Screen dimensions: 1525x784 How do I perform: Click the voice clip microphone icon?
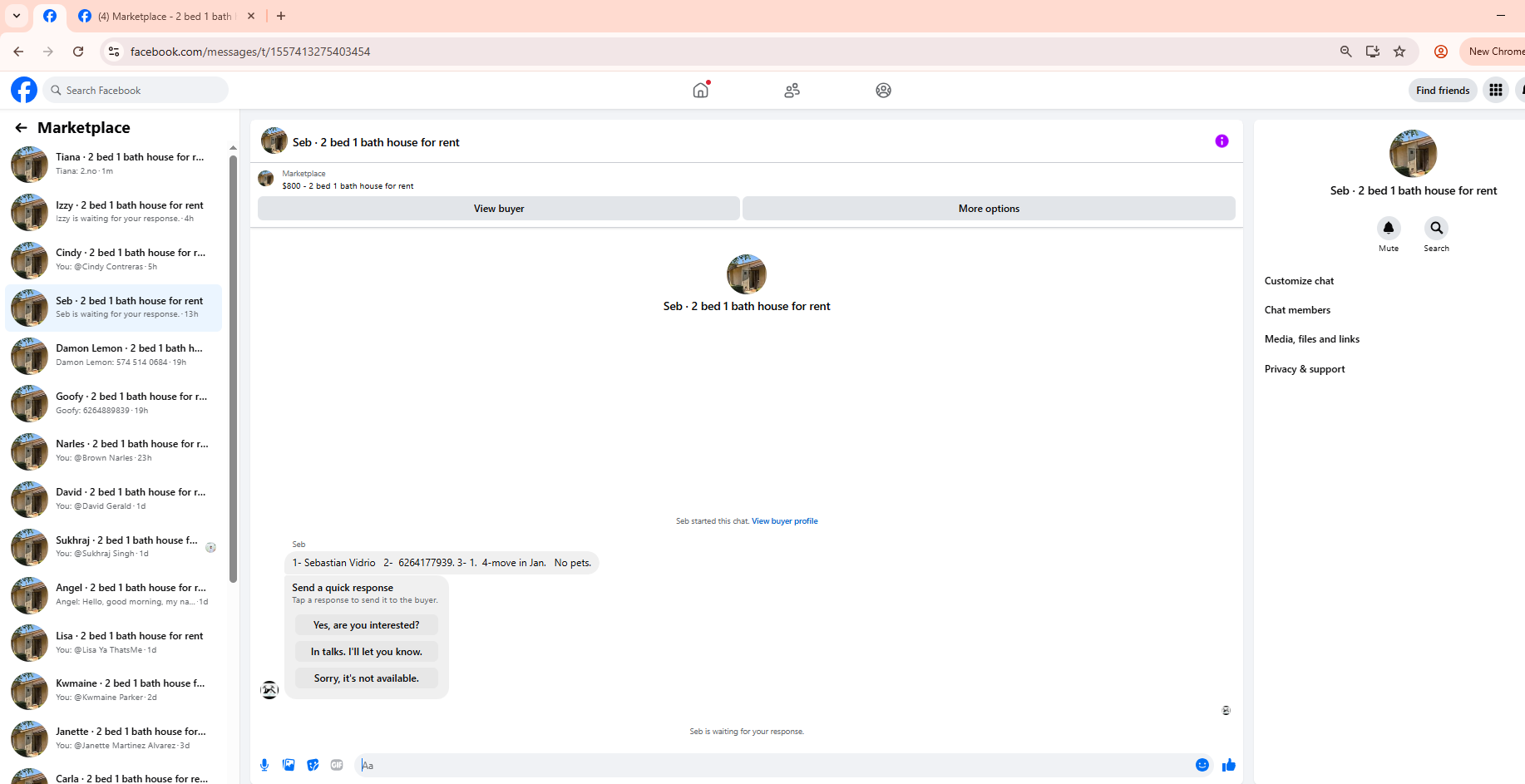pyautogui.click(x=264, y=765)
